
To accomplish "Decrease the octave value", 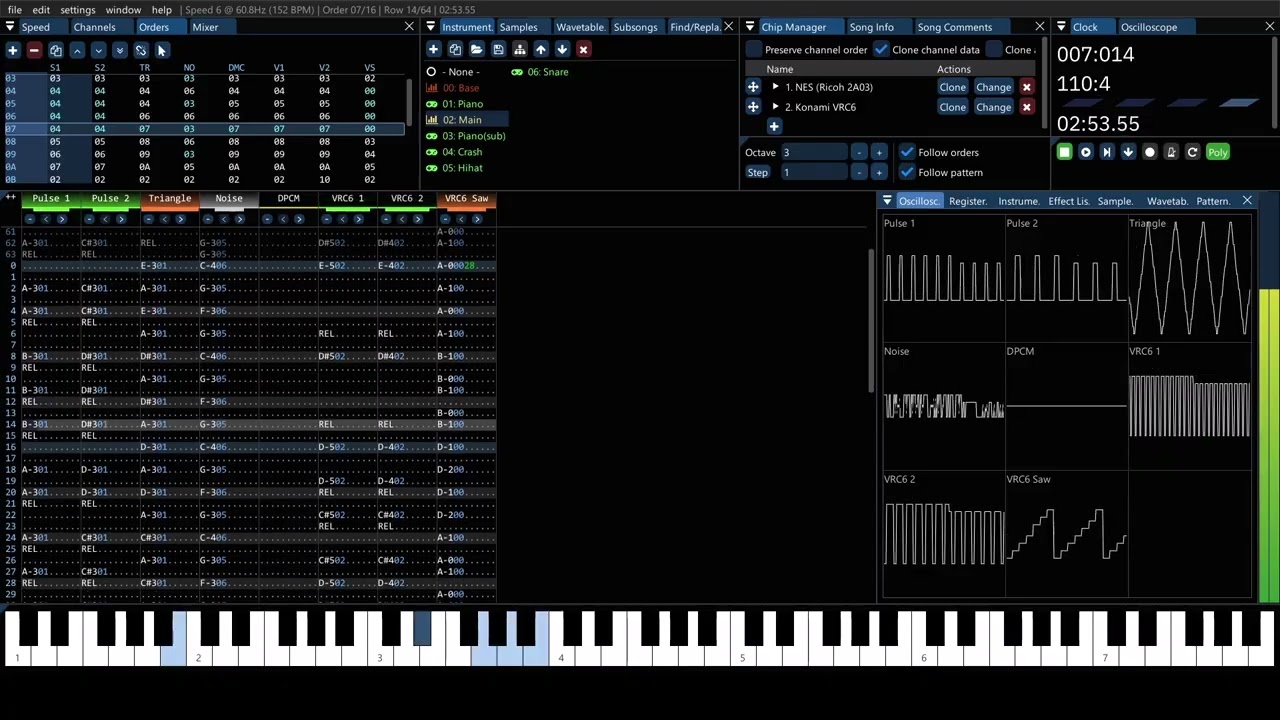I will click(859, 152).
